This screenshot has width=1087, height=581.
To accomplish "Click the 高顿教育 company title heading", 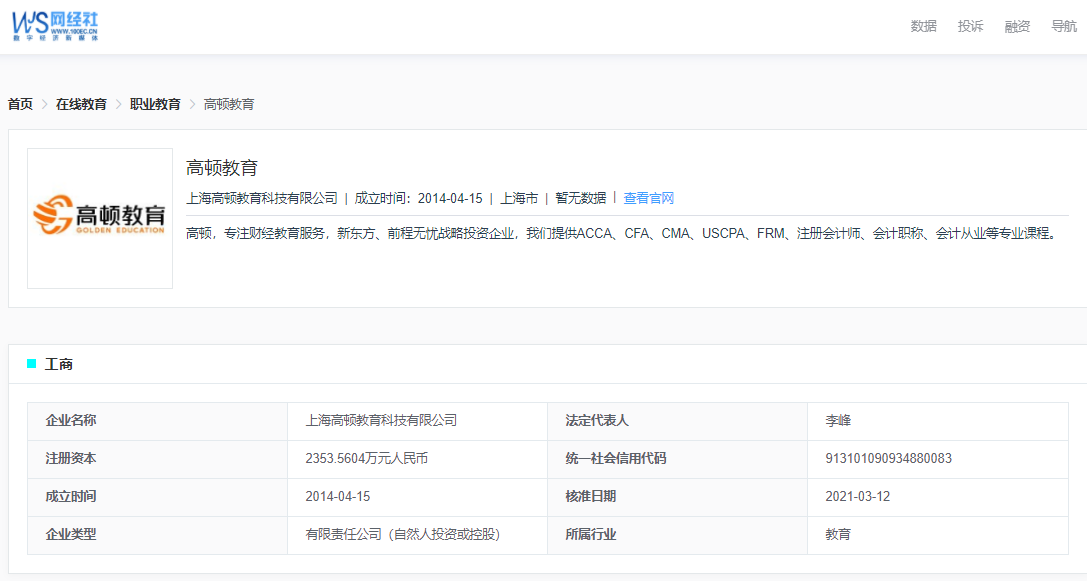I will [222, 168].
